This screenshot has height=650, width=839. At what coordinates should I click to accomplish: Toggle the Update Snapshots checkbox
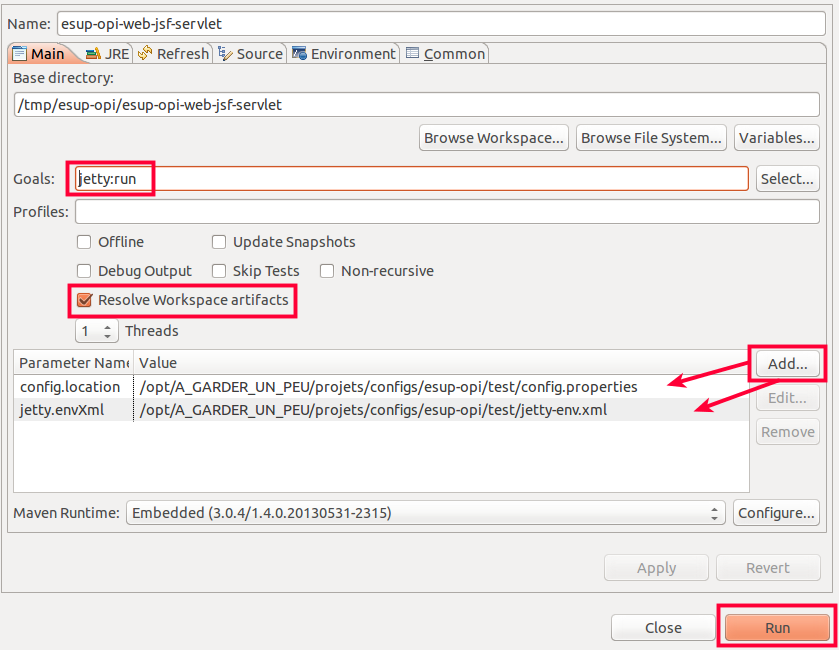coord(219,242)
